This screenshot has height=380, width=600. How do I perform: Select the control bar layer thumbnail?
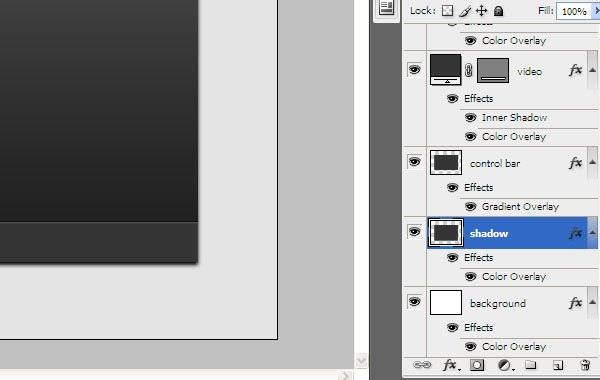point(446,162)
